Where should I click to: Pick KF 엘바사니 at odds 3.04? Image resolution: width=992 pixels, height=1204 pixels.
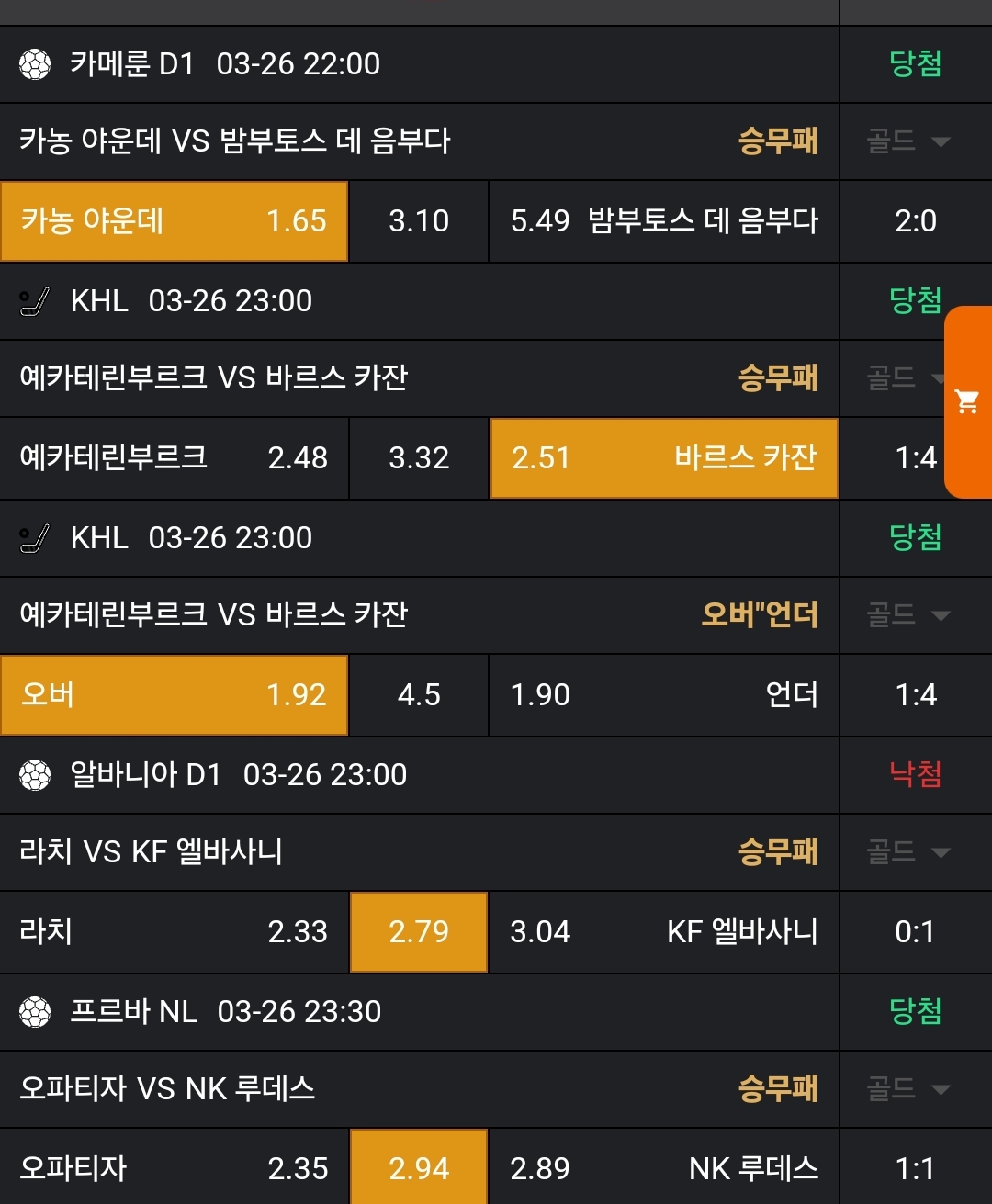[x=664, y=932]
